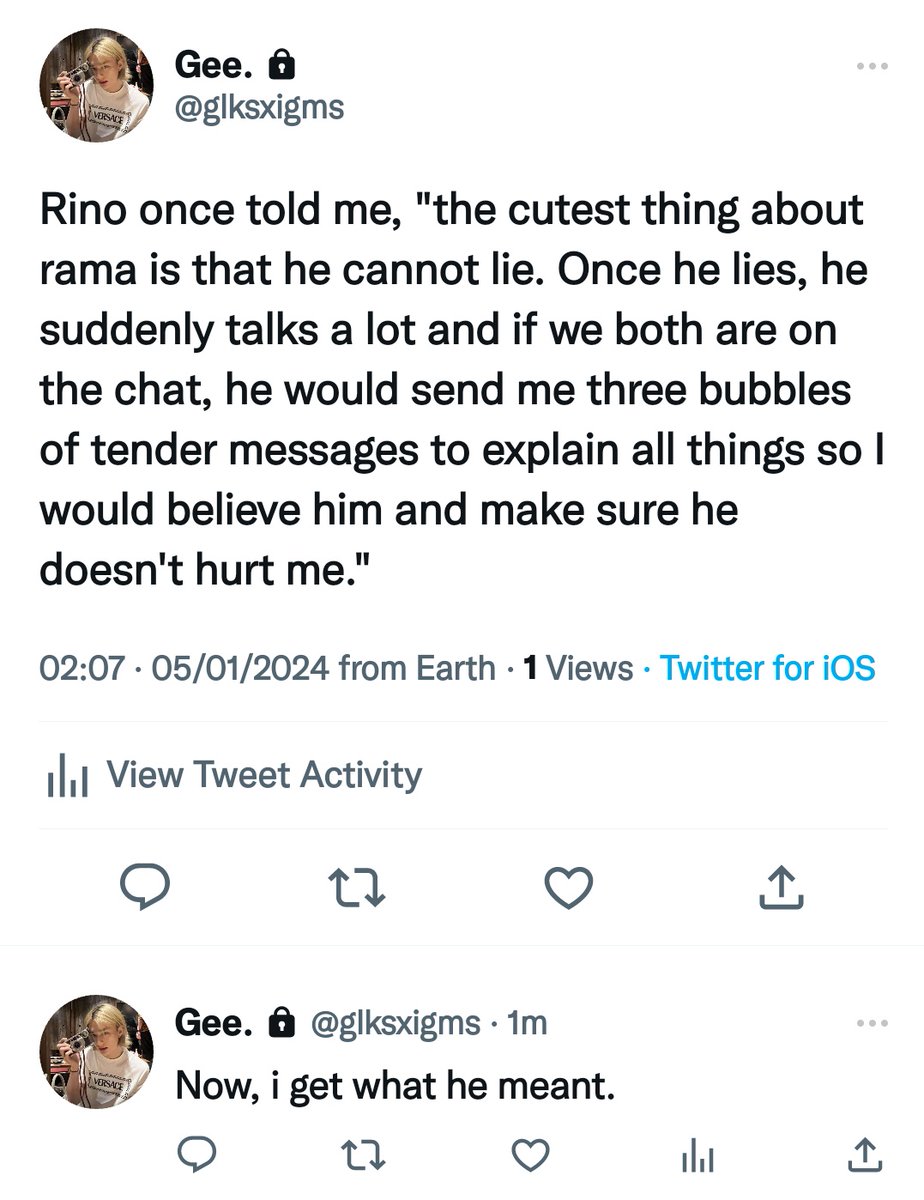Click the 02:07 · 05/01/2024 timestamp
The height and width of the screenshot is (1200, 924).
coord(184,667)
